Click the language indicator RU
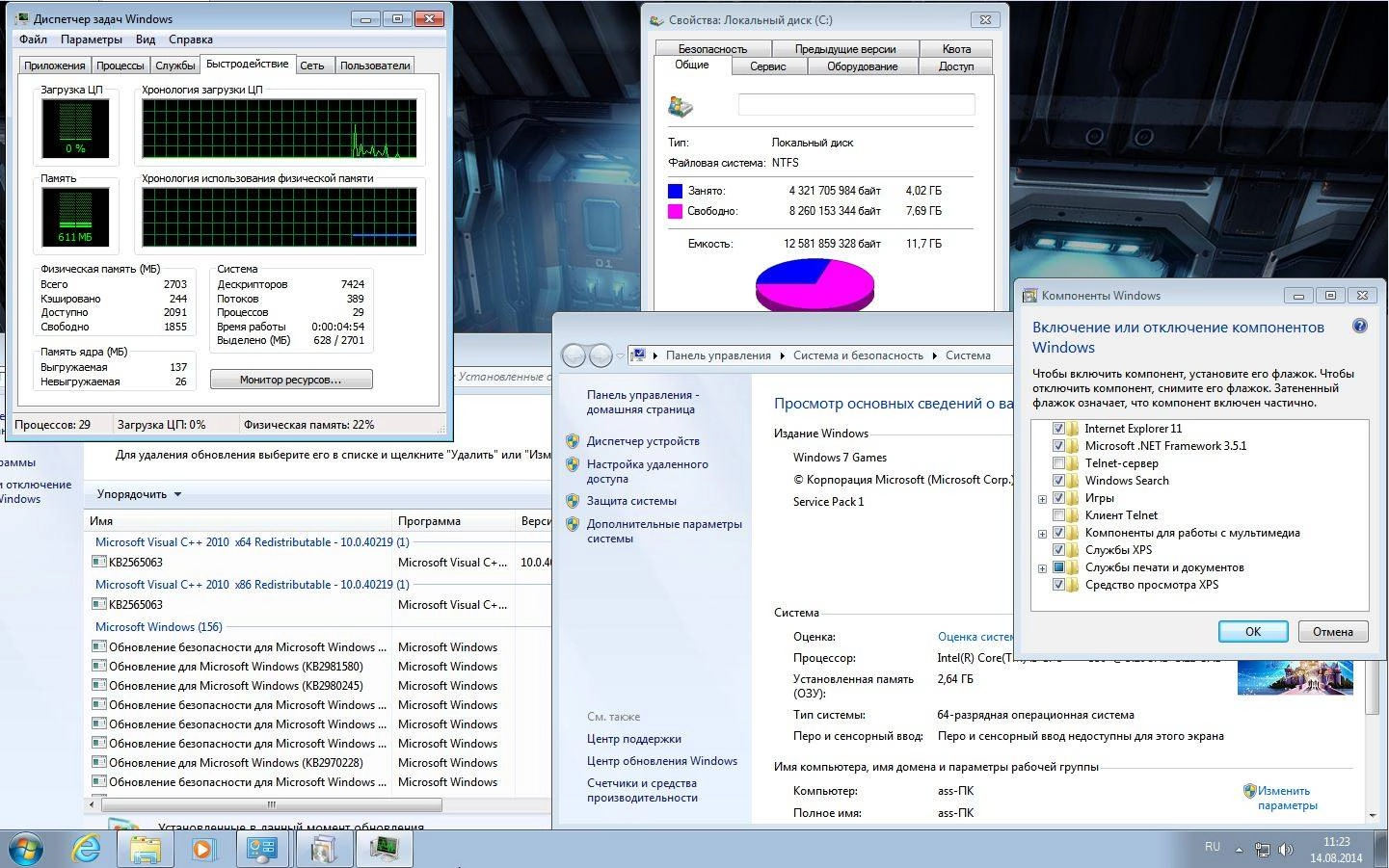Viewport: 1389px width, 868px height. pos(1212,847)
